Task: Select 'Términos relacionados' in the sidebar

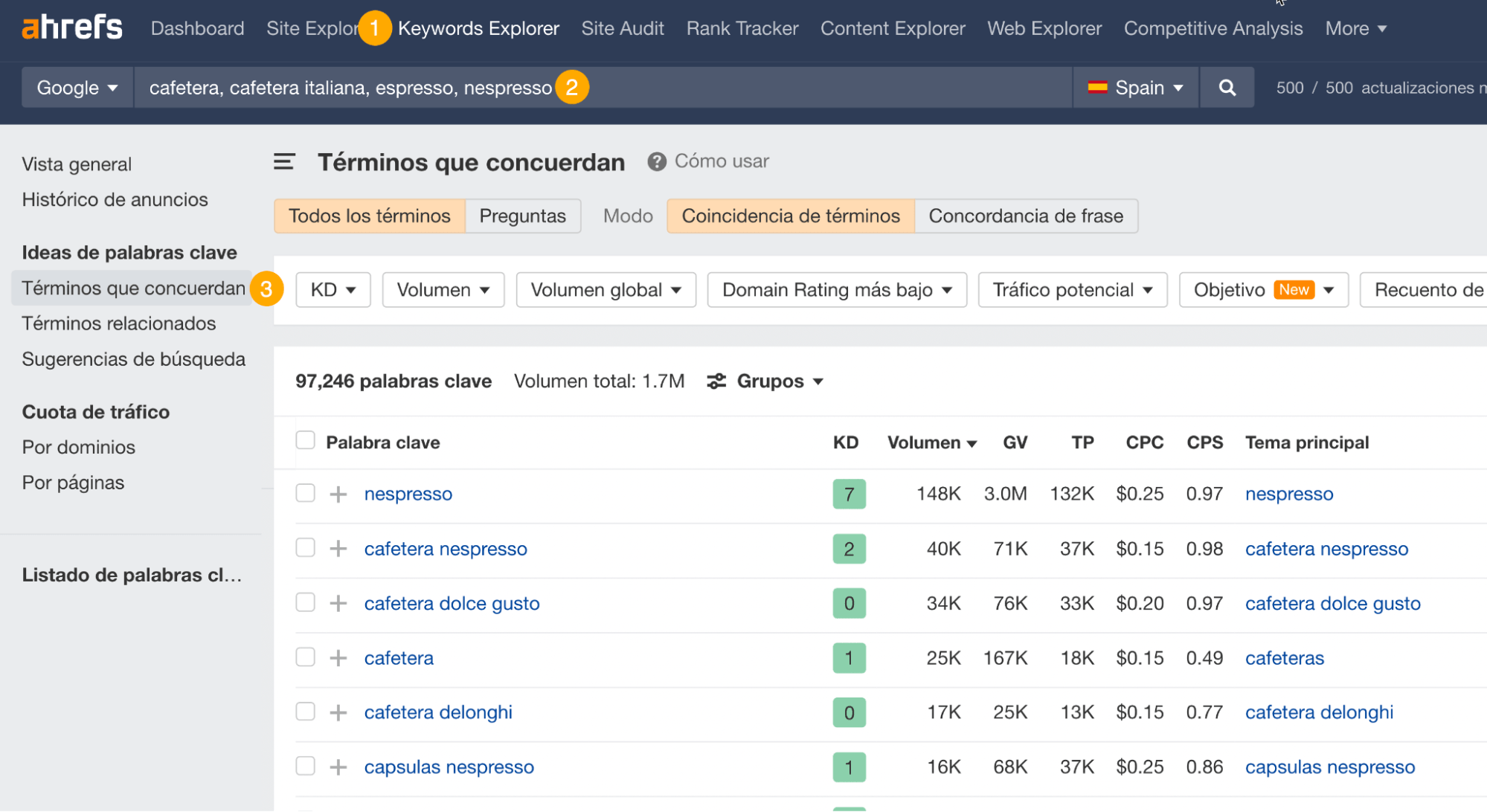Action: coord(119,323)
